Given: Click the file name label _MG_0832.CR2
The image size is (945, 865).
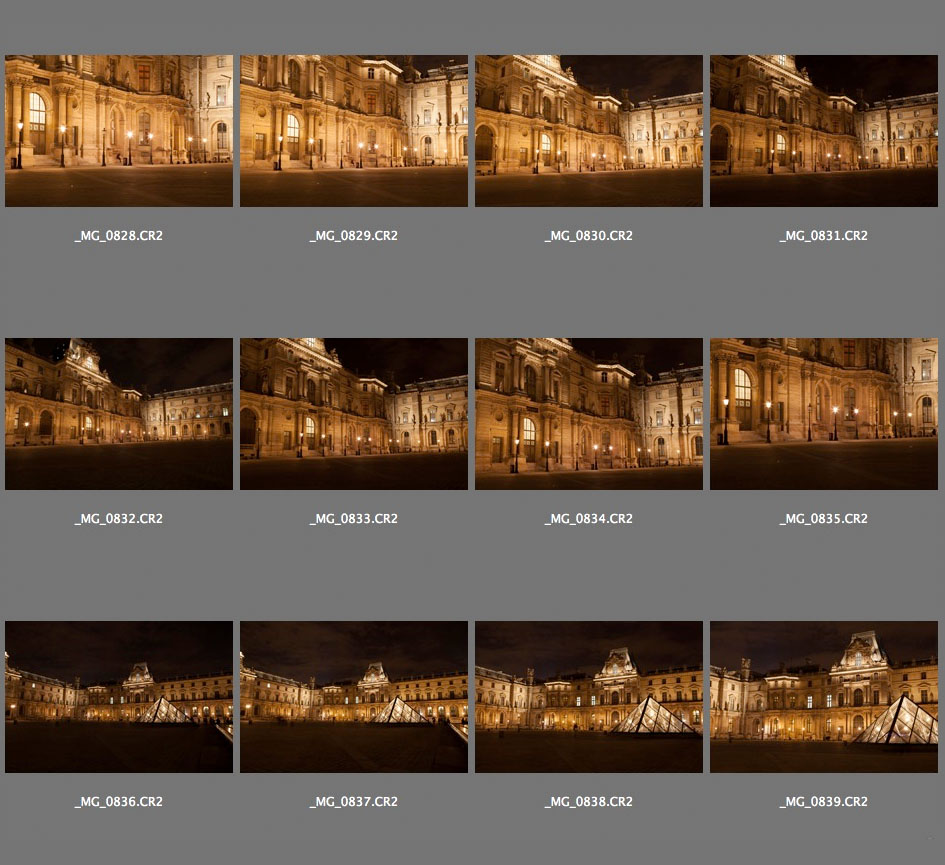Looking at the screenshot, I should pyautogui.click(x=119, y=519).
